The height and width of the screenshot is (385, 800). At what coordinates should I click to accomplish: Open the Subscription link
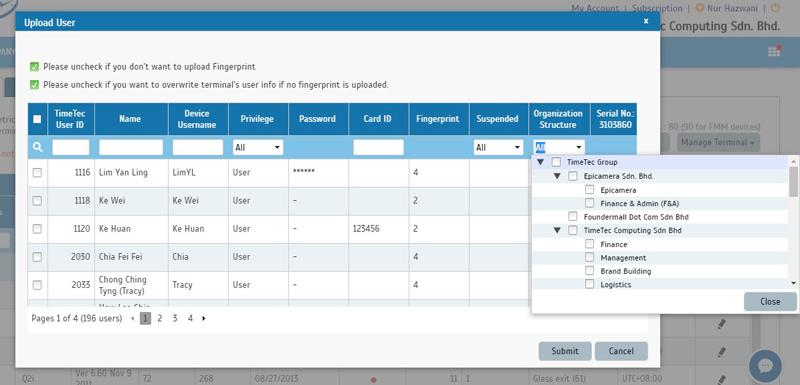pos(657,8)
